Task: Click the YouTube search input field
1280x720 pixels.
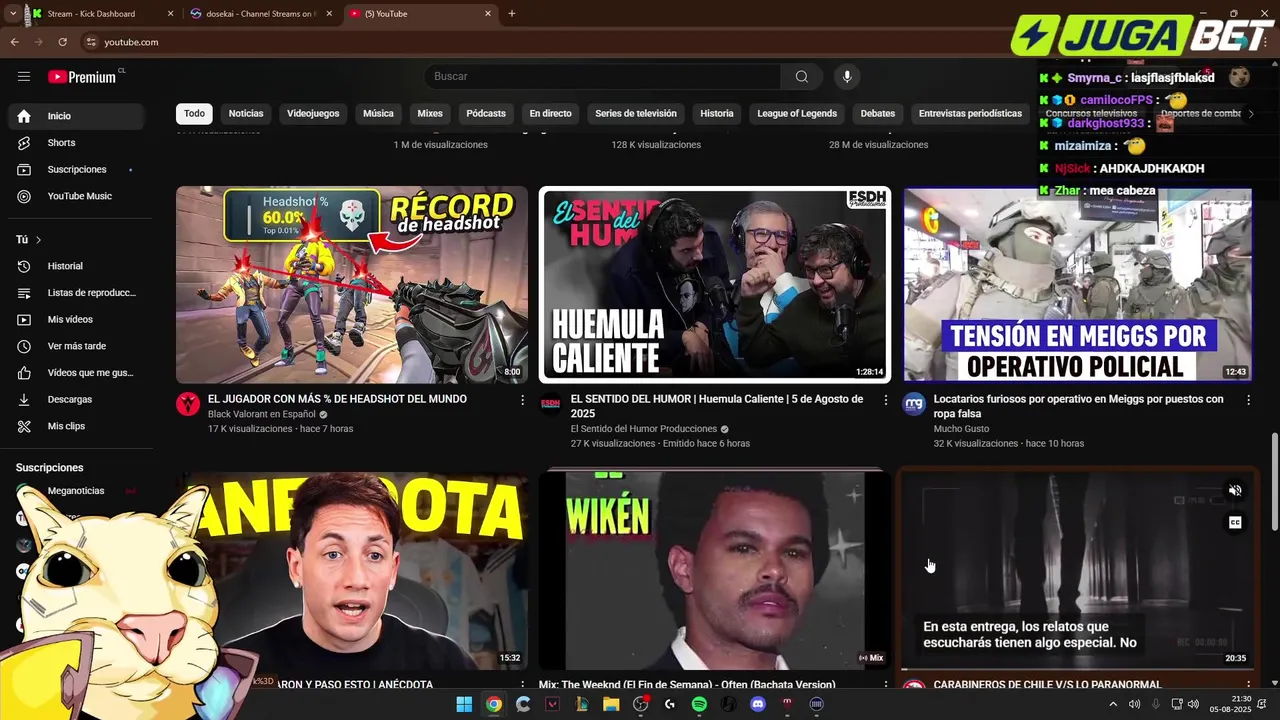Action: pos(603,76)
